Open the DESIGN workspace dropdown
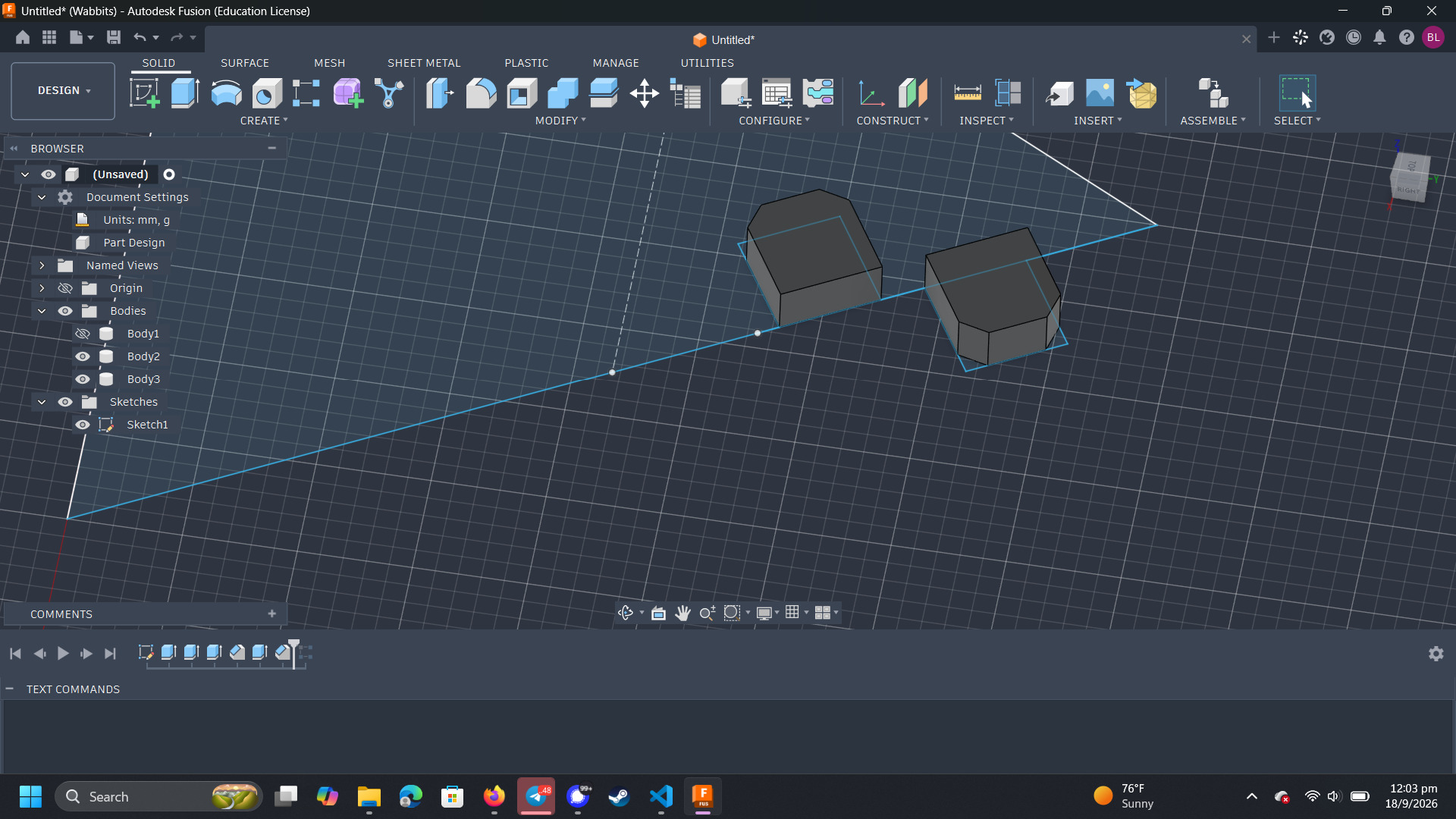The image size is (1456, 819). [x=63, y=91]
